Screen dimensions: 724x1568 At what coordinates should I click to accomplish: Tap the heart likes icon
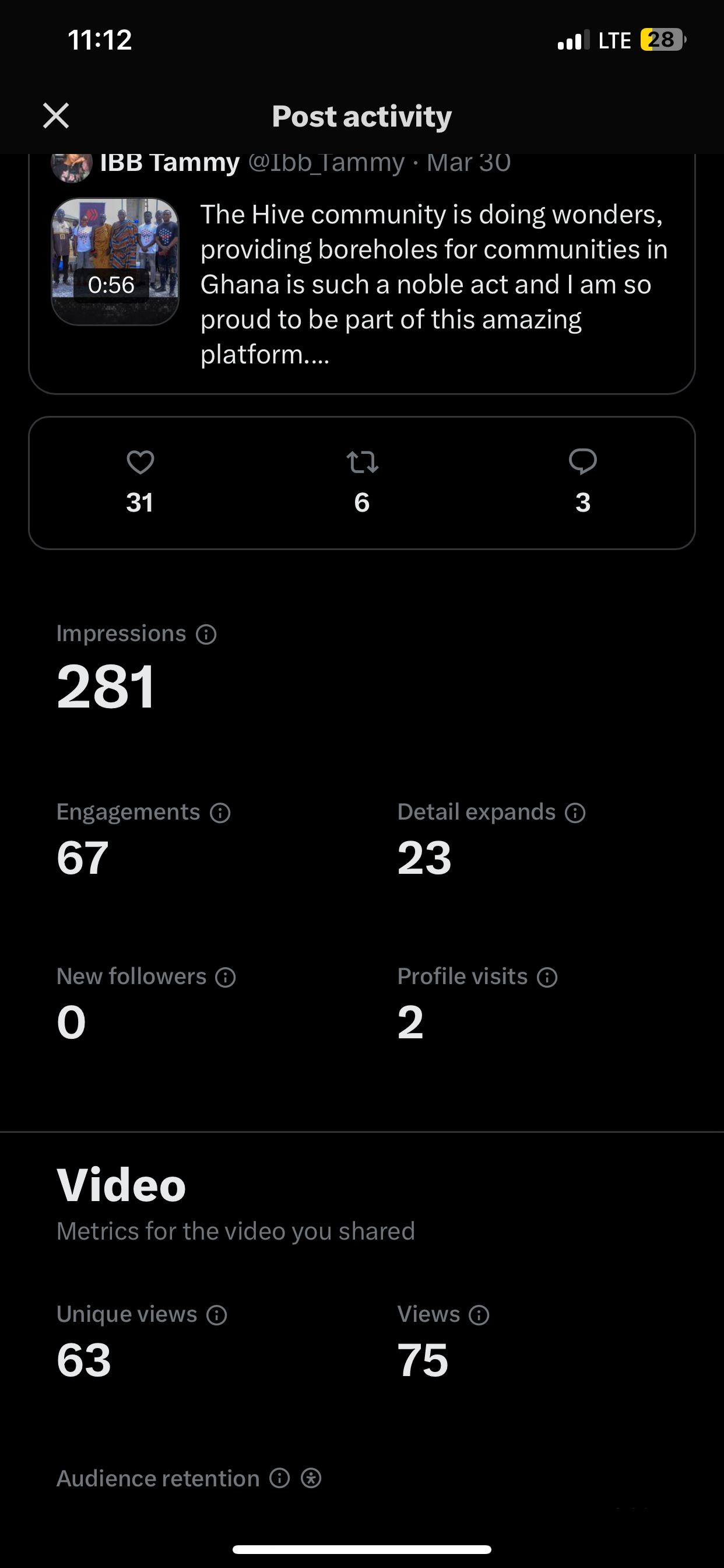tap(140, 462)
